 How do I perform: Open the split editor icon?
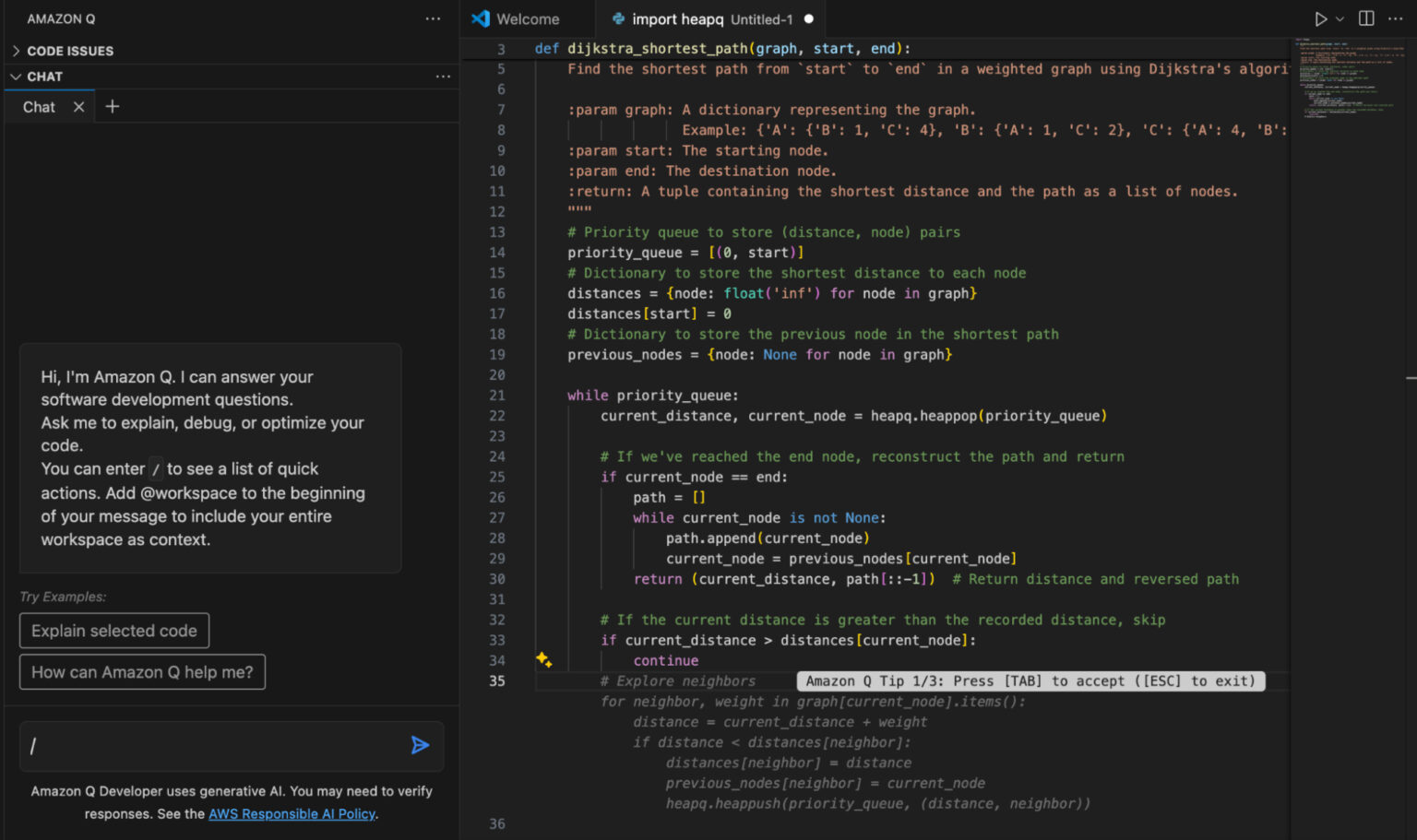pyautogui.click(x=1366, y=18)
